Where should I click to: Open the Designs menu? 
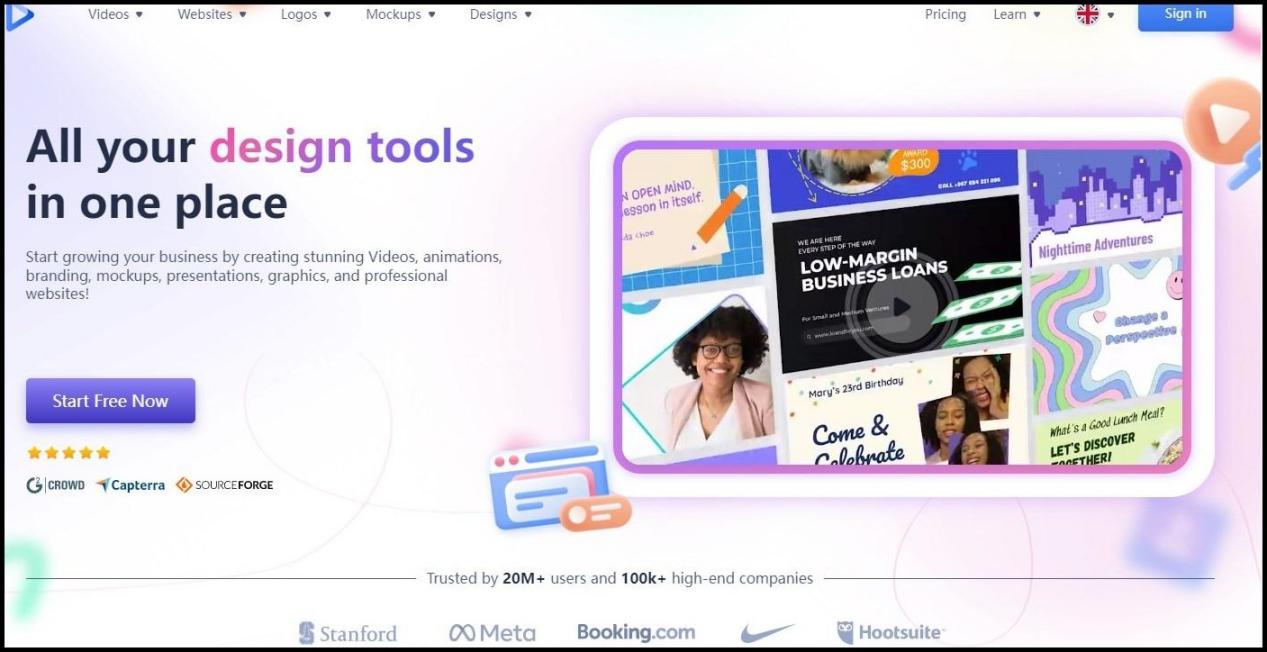pos(500,14)
